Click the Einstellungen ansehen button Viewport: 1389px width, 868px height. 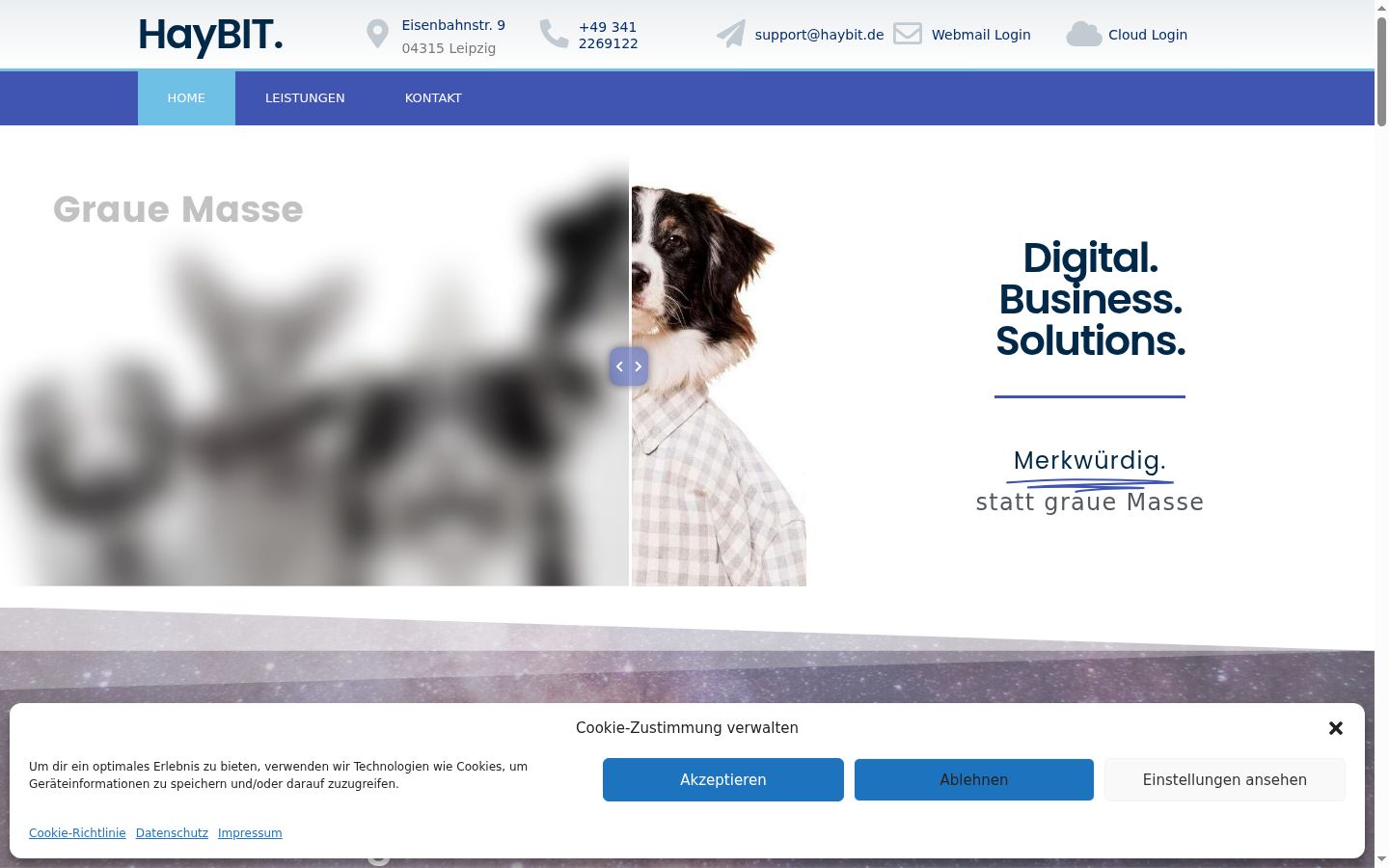tap(1225, 779)
